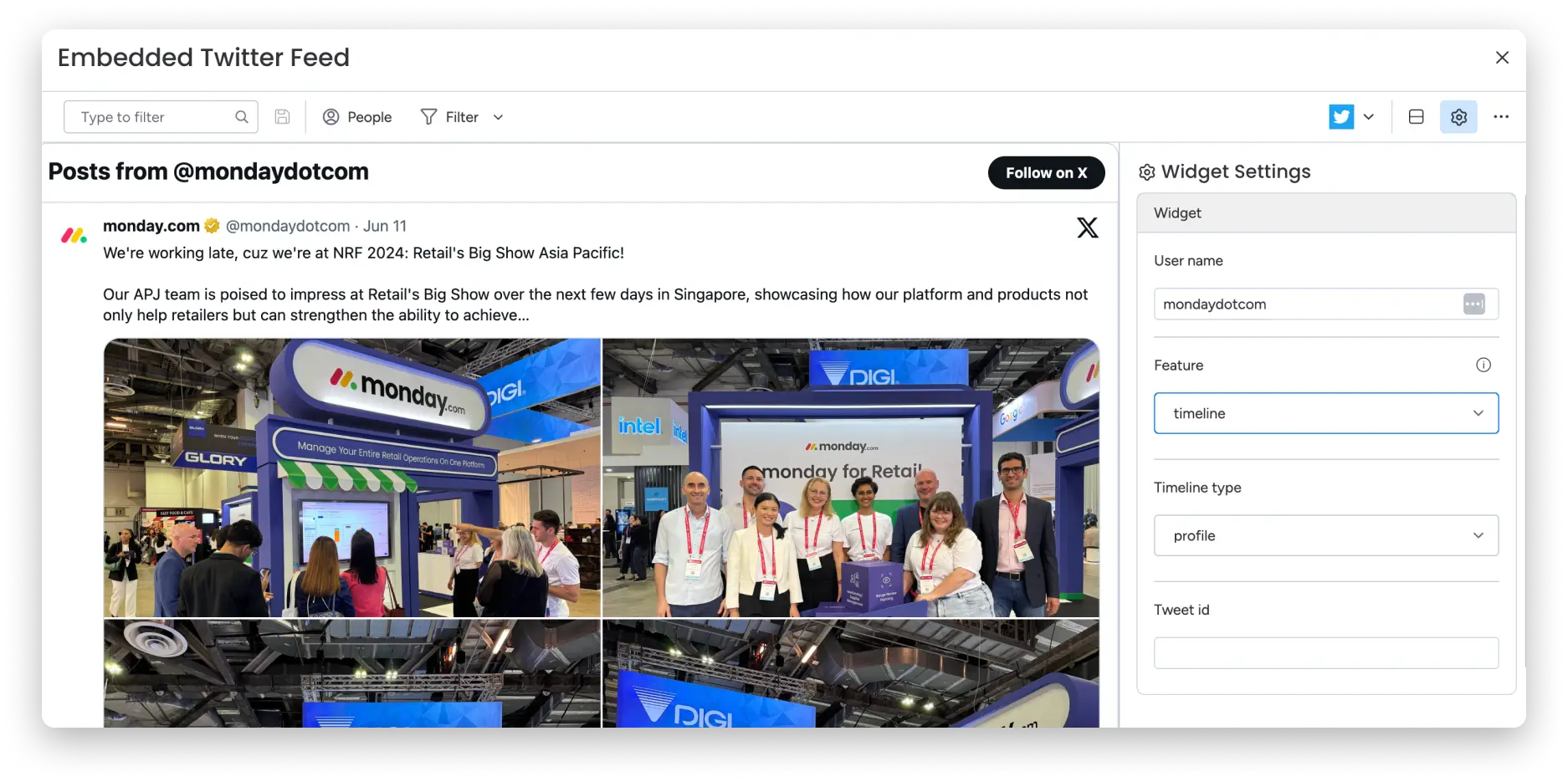Expand the Filter options chevron
The width and height of the screenshot is (1568, 782).
[499, 117]
